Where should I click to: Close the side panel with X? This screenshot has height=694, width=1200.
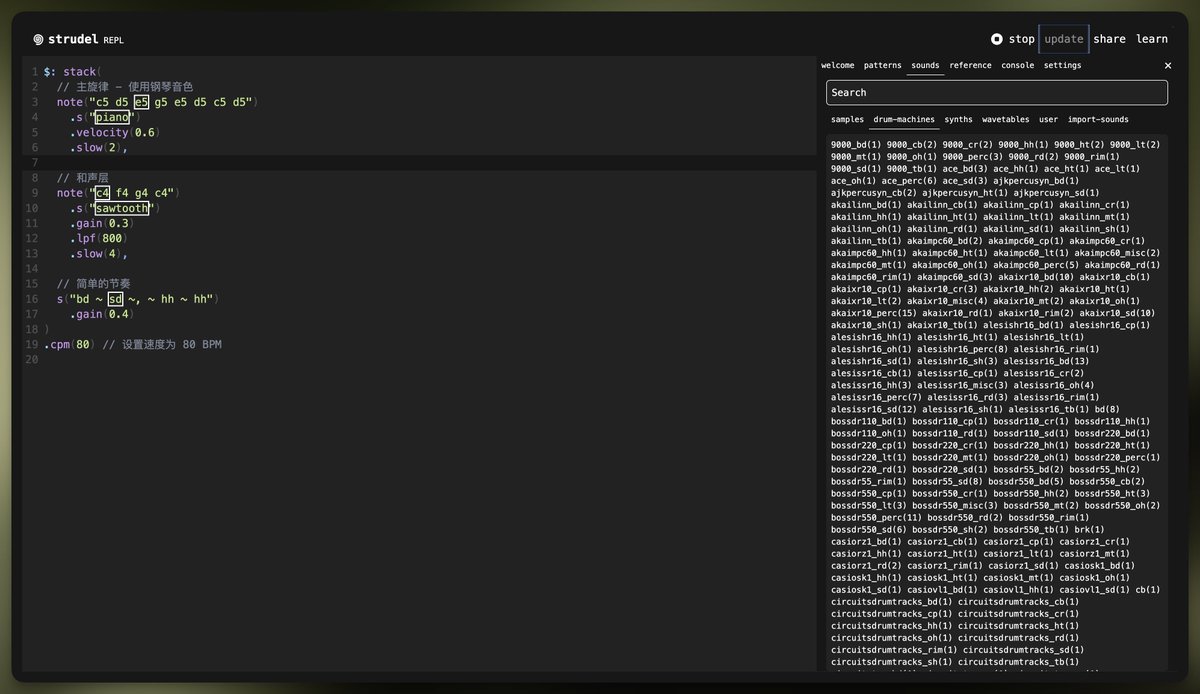point(1167,65)
